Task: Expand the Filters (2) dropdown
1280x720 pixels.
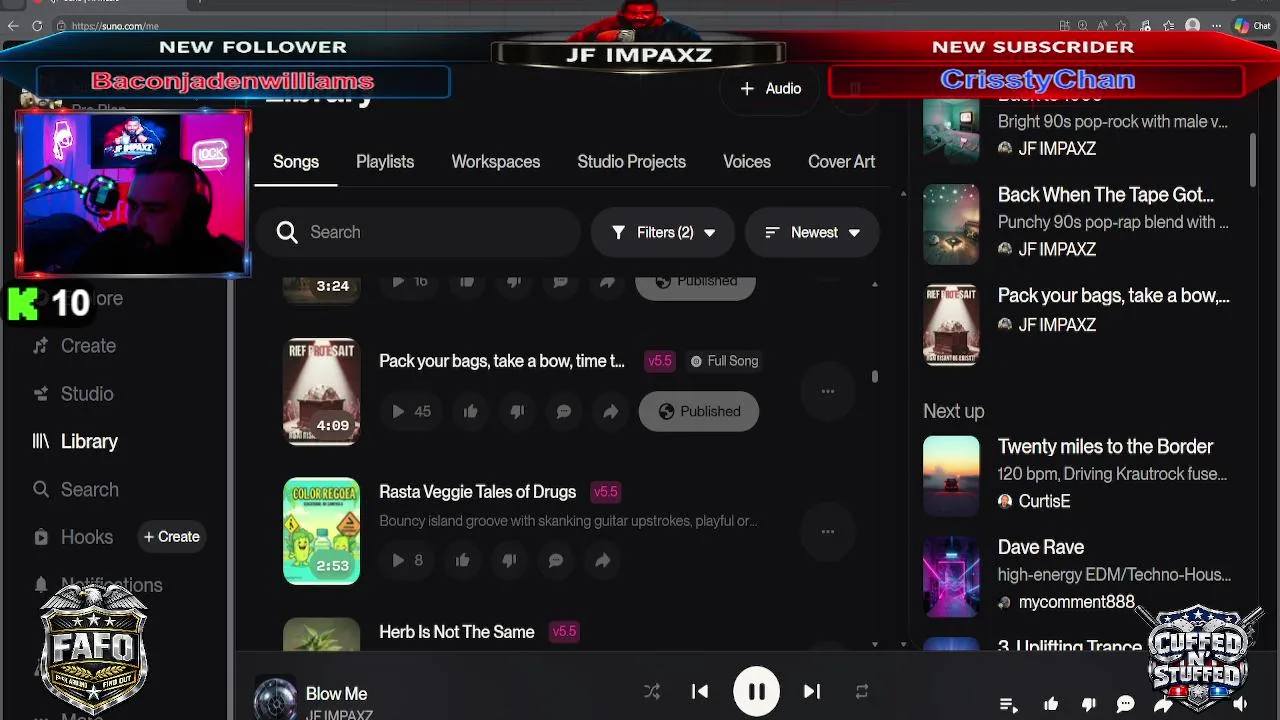Action: 663,232
